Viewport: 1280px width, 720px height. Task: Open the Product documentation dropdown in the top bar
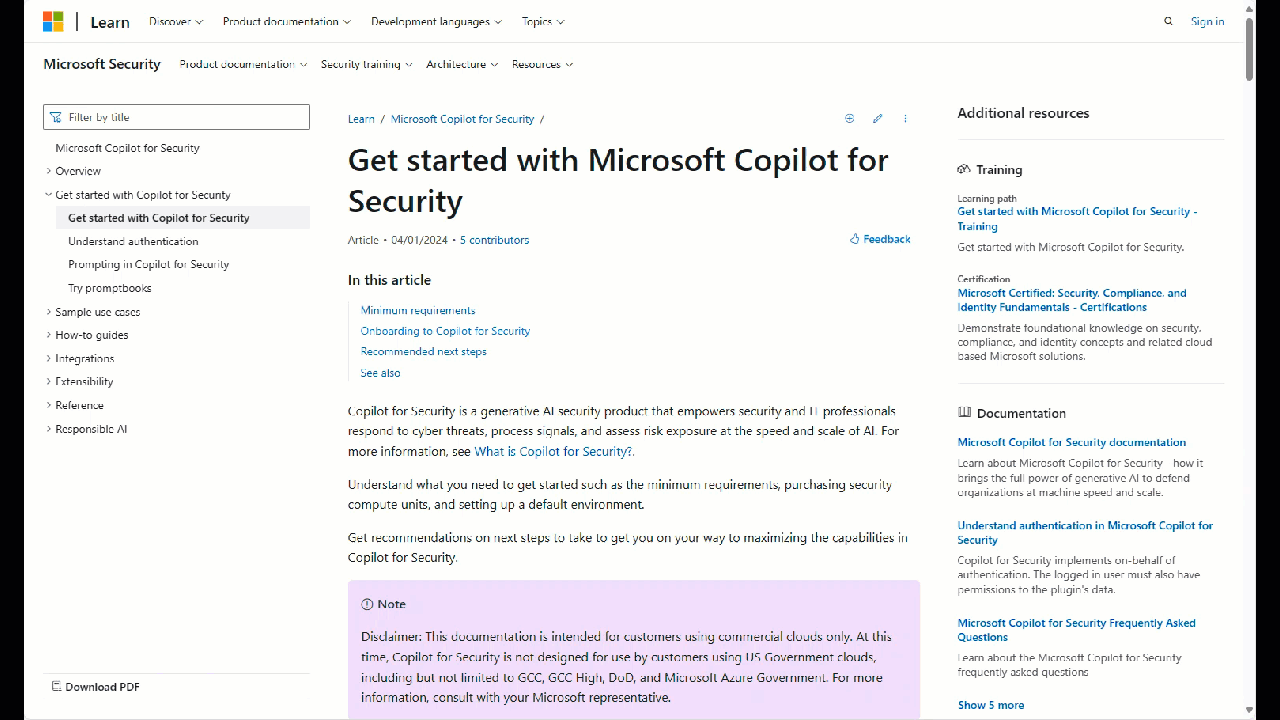286,21
